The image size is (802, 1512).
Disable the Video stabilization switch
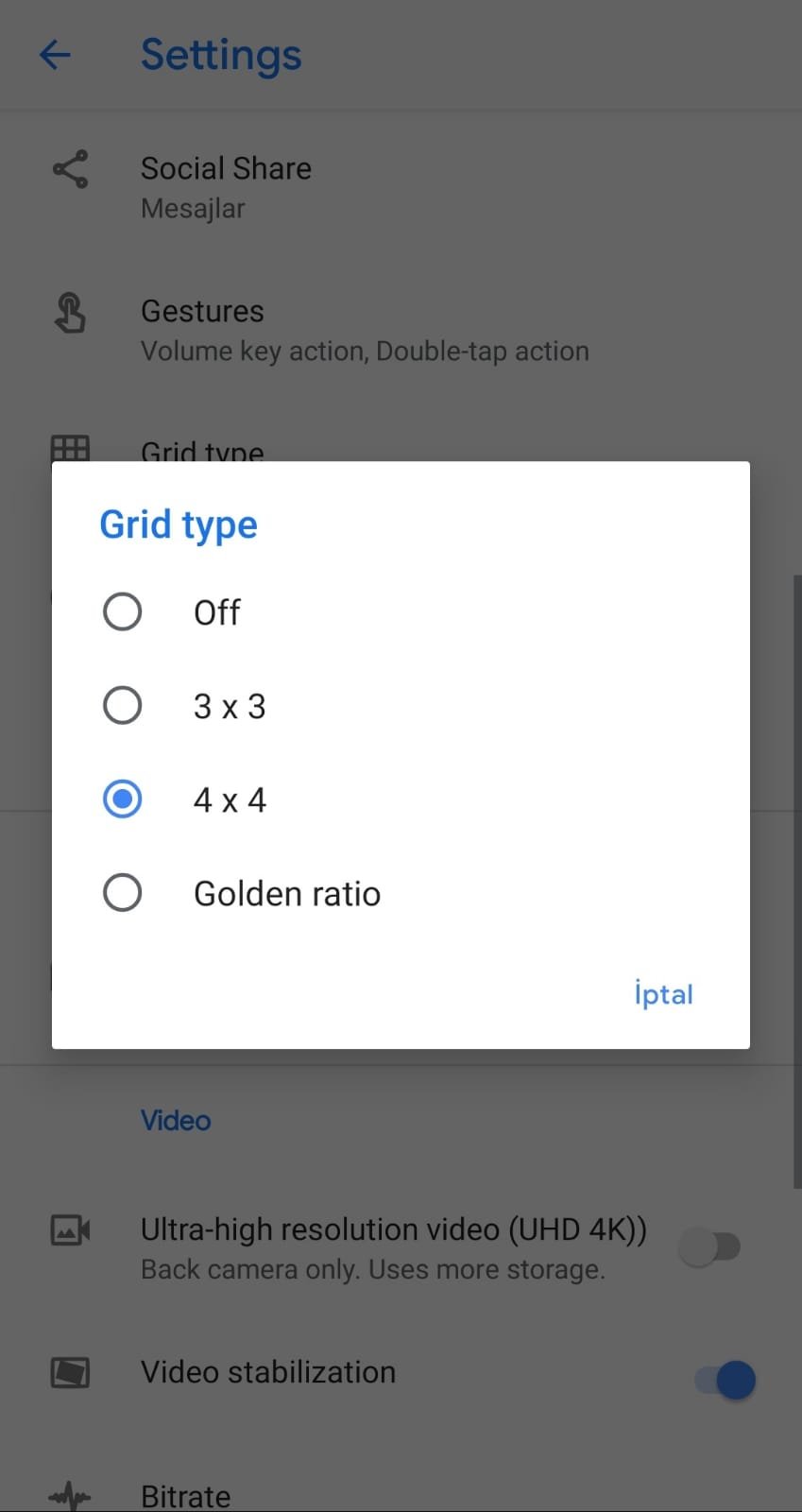725,1380
